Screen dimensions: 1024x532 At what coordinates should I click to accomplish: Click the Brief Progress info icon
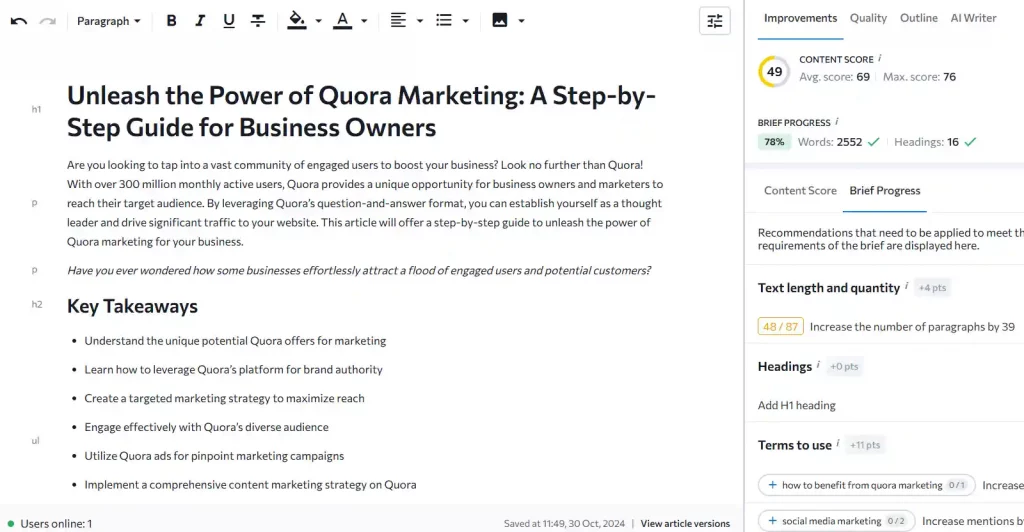(x=837, y=121)
